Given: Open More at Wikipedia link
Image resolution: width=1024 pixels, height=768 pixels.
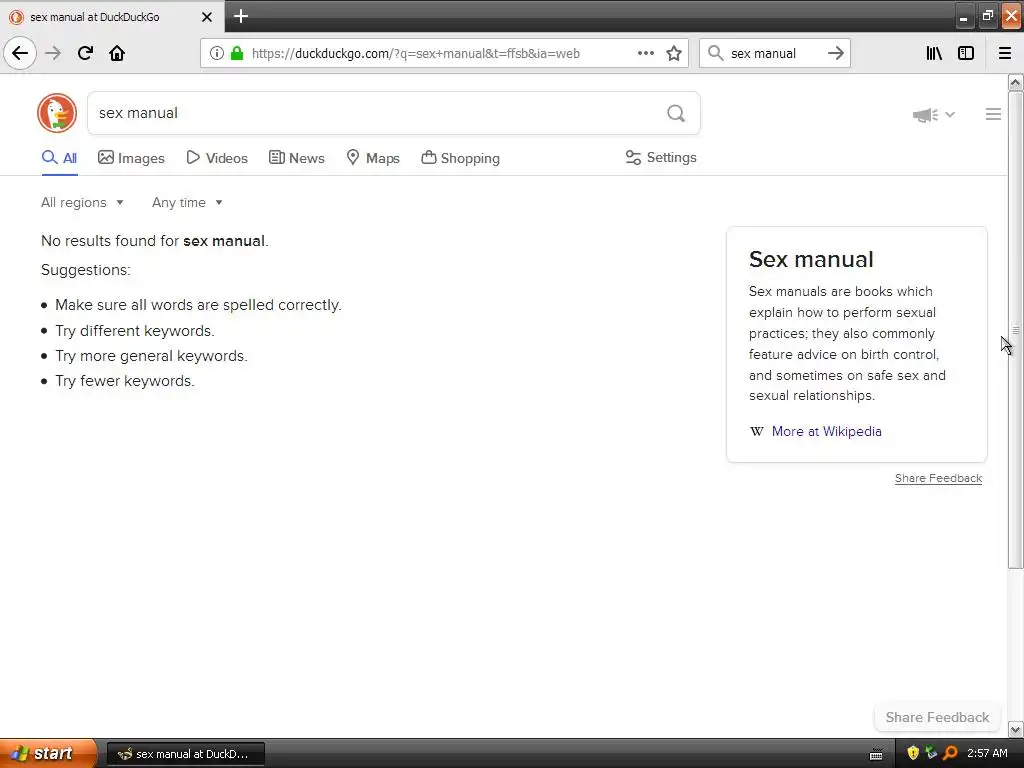Looking at the screenshot, I should 826,432.
